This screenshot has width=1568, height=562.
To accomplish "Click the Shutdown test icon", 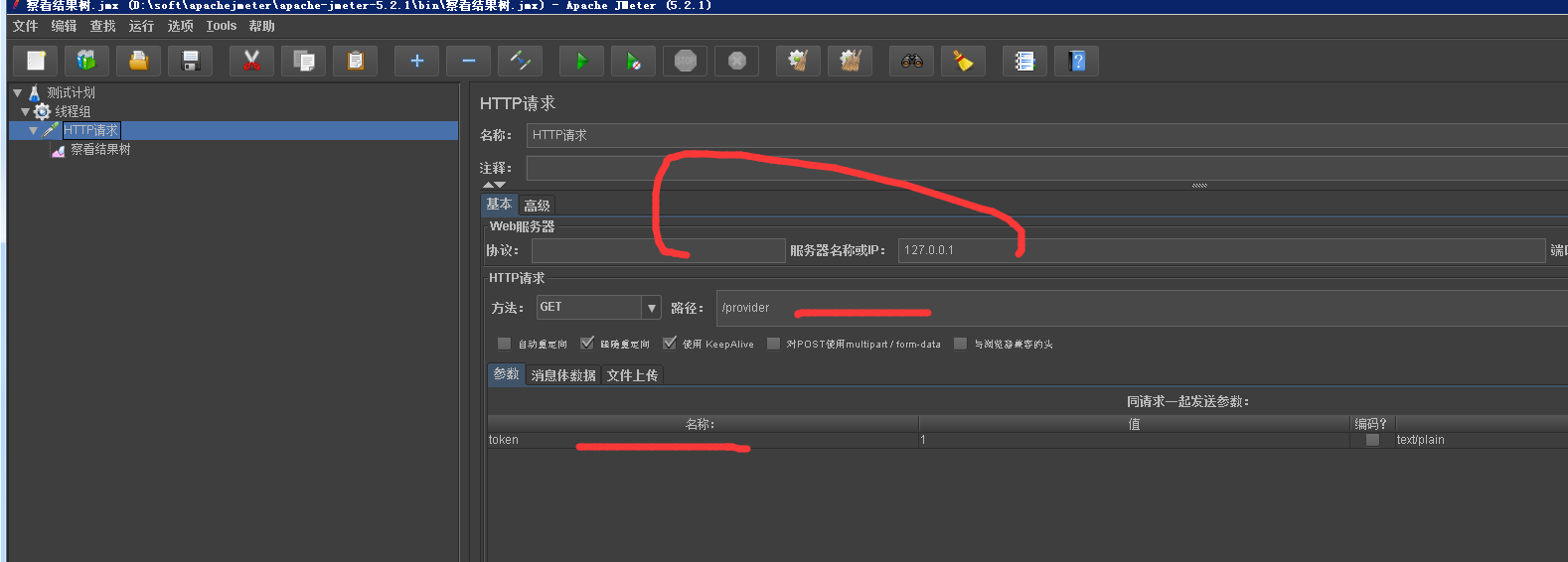I will (737, 61).
